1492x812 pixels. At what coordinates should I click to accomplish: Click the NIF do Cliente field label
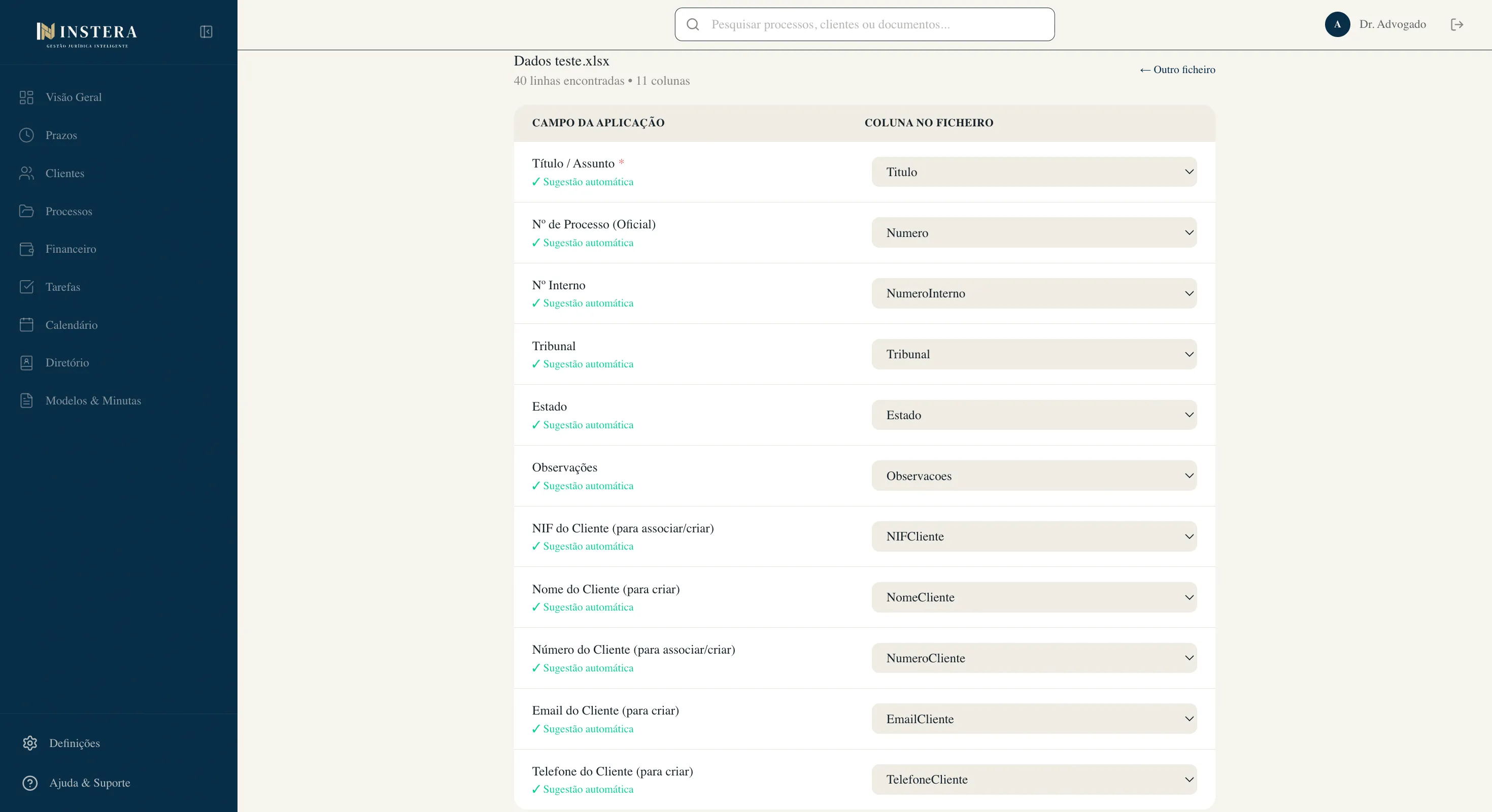(x=623, y=528)
